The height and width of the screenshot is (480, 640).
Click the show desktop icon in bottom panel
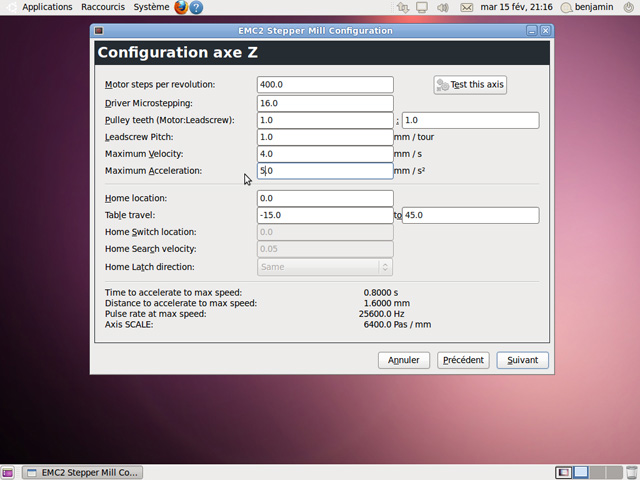[7, 472]
